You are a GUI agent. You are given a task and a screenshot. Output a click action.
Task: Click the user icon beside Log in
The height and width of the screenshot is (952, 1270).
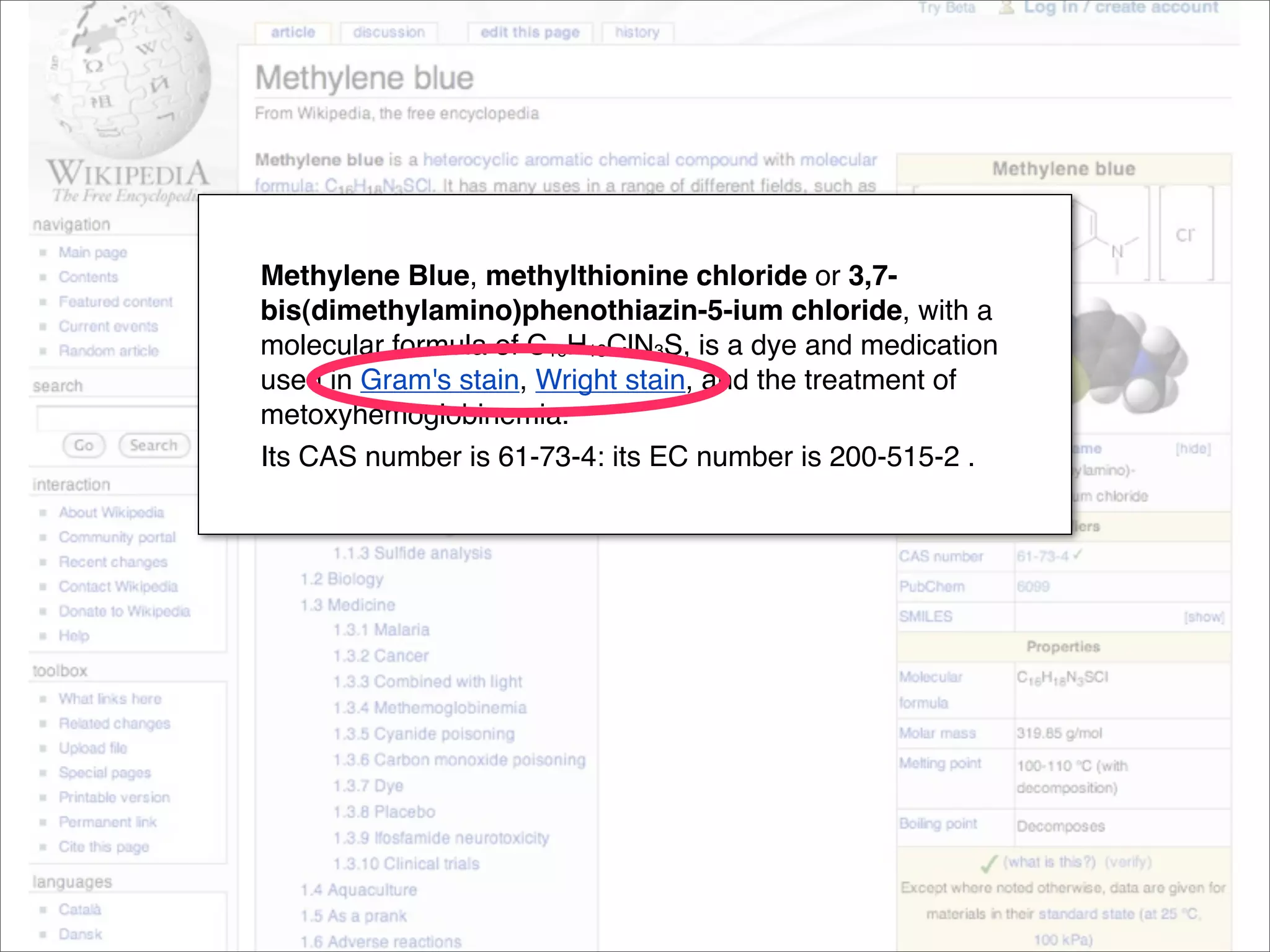tap(1007, 7)
